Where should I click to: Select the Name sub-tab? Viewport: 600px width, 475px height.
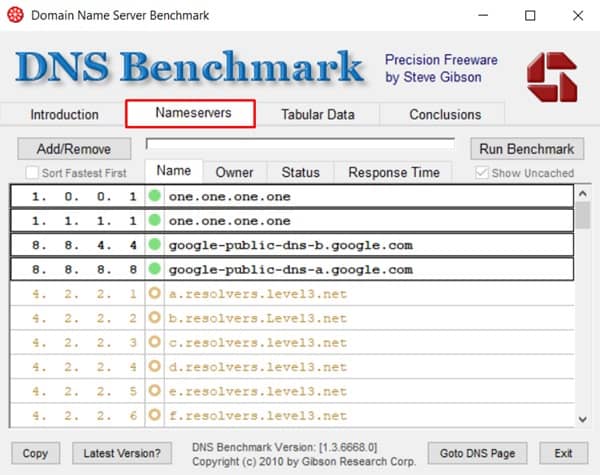click(x=173, y=171)
